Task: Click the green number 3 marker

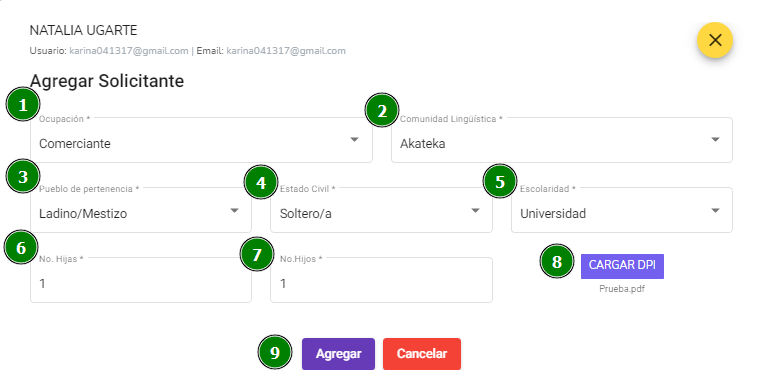Action: (x=23, y=176)
